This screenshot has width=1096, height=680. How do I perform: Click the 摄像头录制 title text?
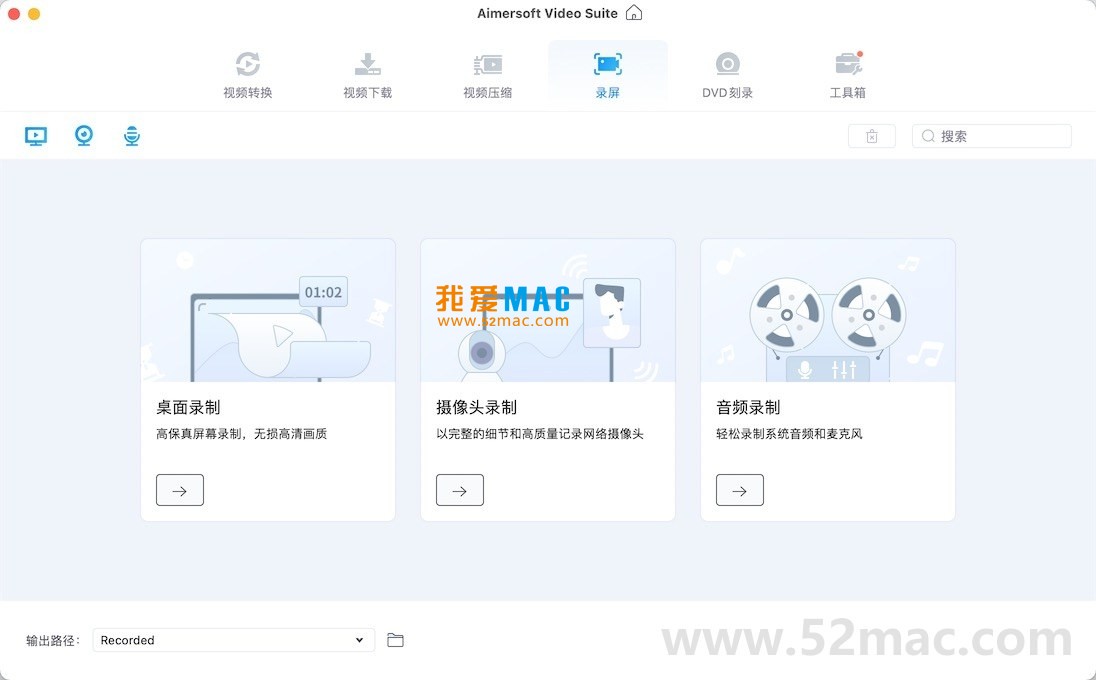tap(477, 407)
